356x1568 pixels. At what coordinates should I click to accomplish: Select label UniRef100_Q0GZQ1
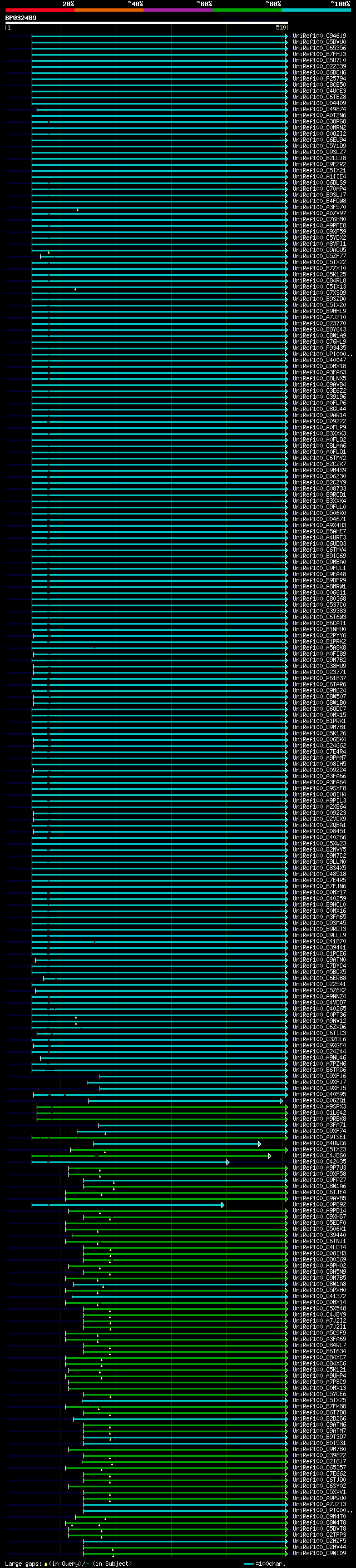click(319, 1101)
